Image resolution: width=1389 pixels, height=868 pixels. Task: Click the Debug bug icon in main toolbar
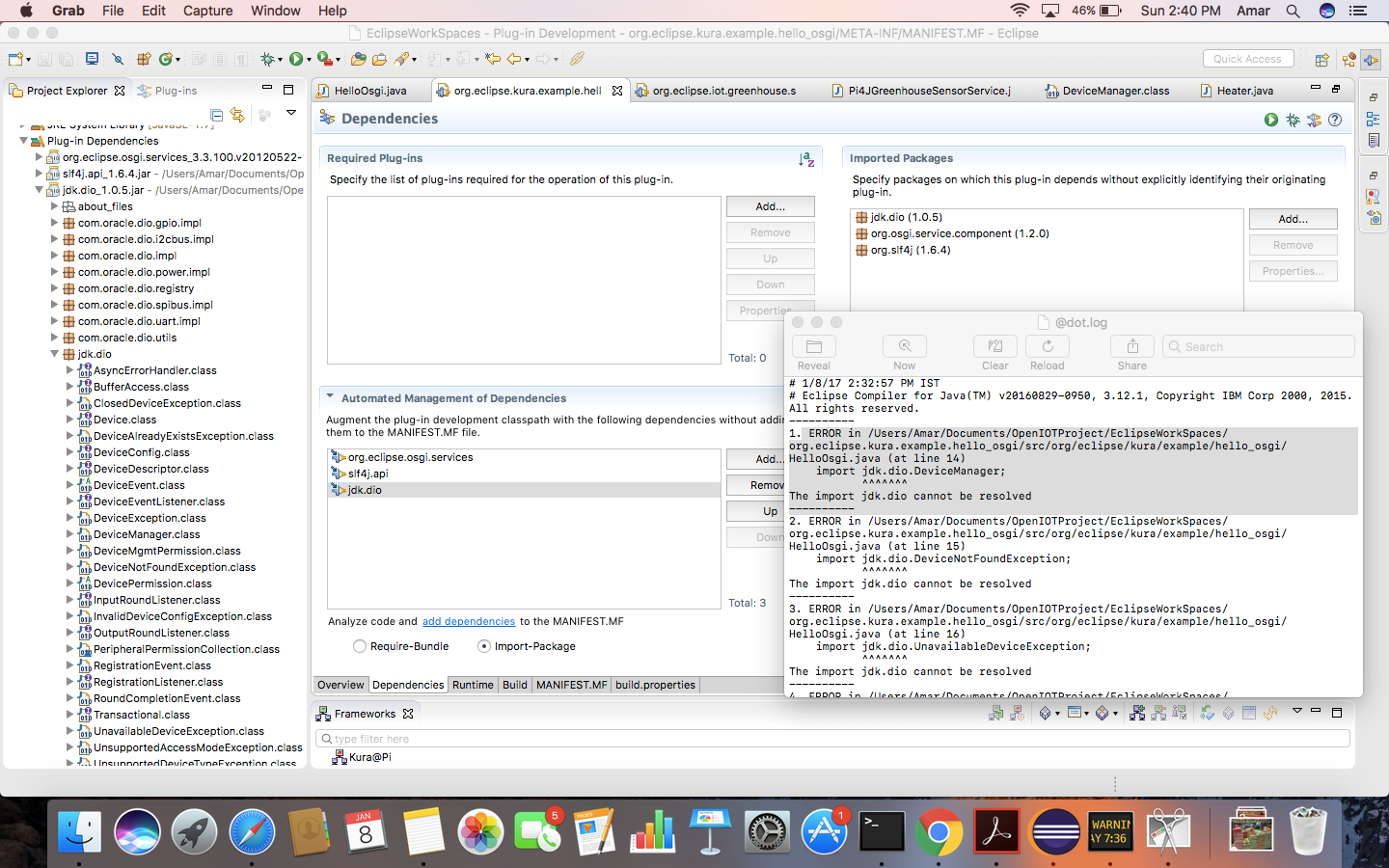(x=268, y=59)
